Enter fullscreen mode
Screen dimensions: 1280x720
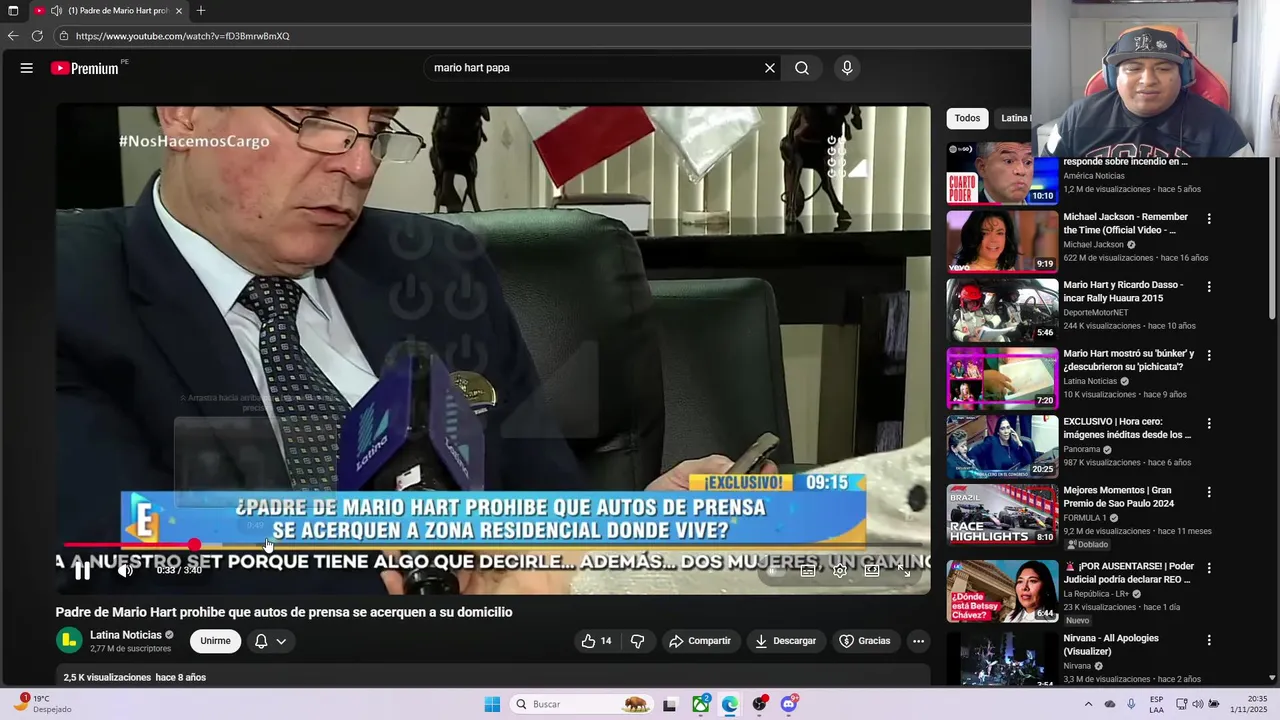pyautogui.click(x=904, y=571)
